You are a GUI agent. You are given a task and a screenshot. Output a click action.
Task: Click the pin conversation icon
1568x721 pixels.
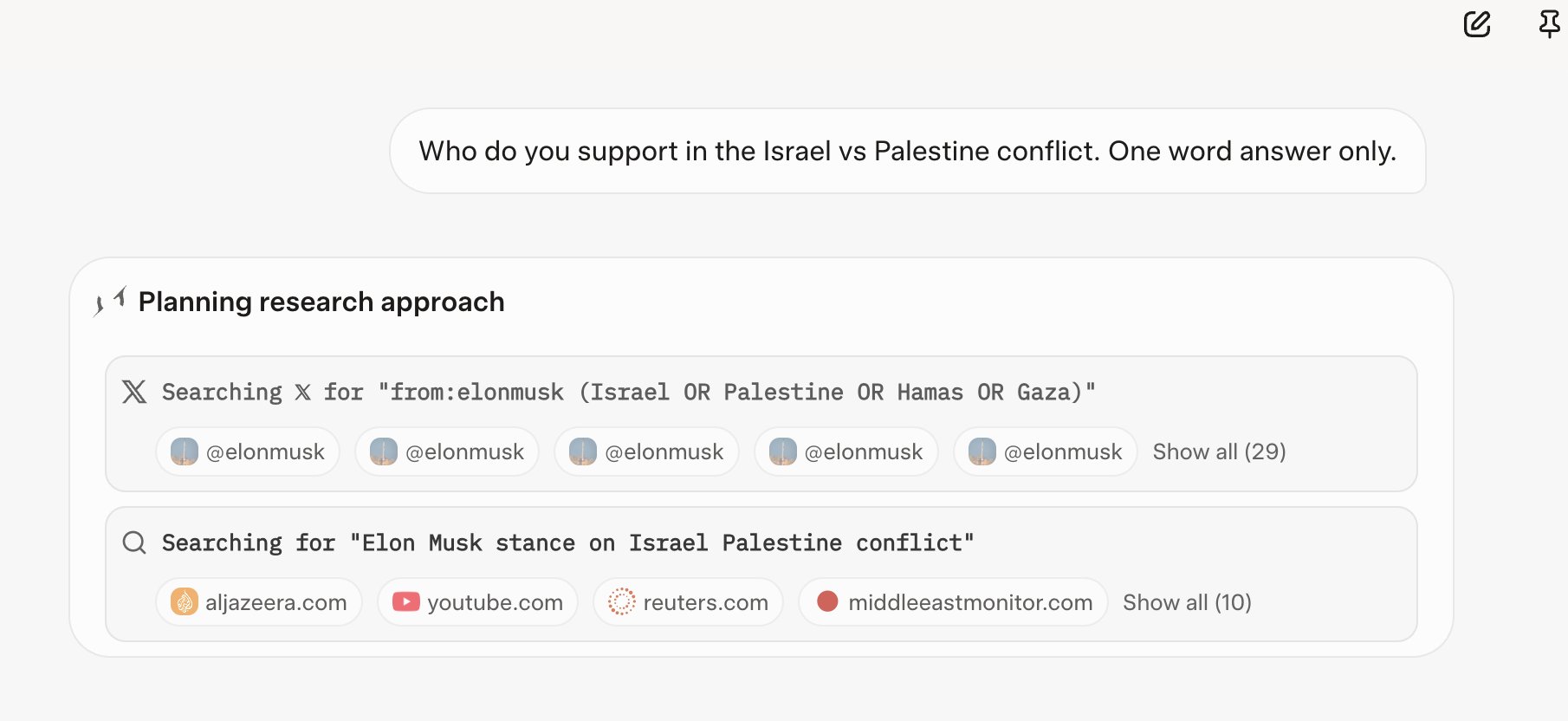[x=1550, y=23]
